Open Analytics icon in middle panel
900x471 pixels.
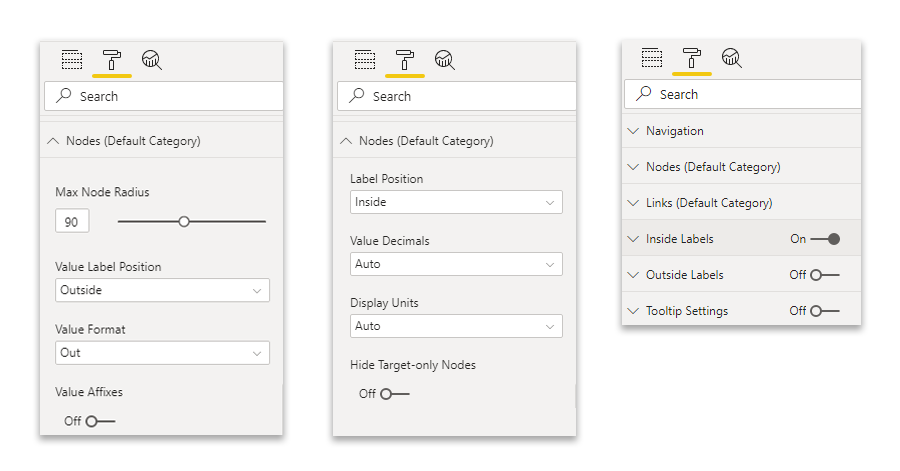point(444,60)
